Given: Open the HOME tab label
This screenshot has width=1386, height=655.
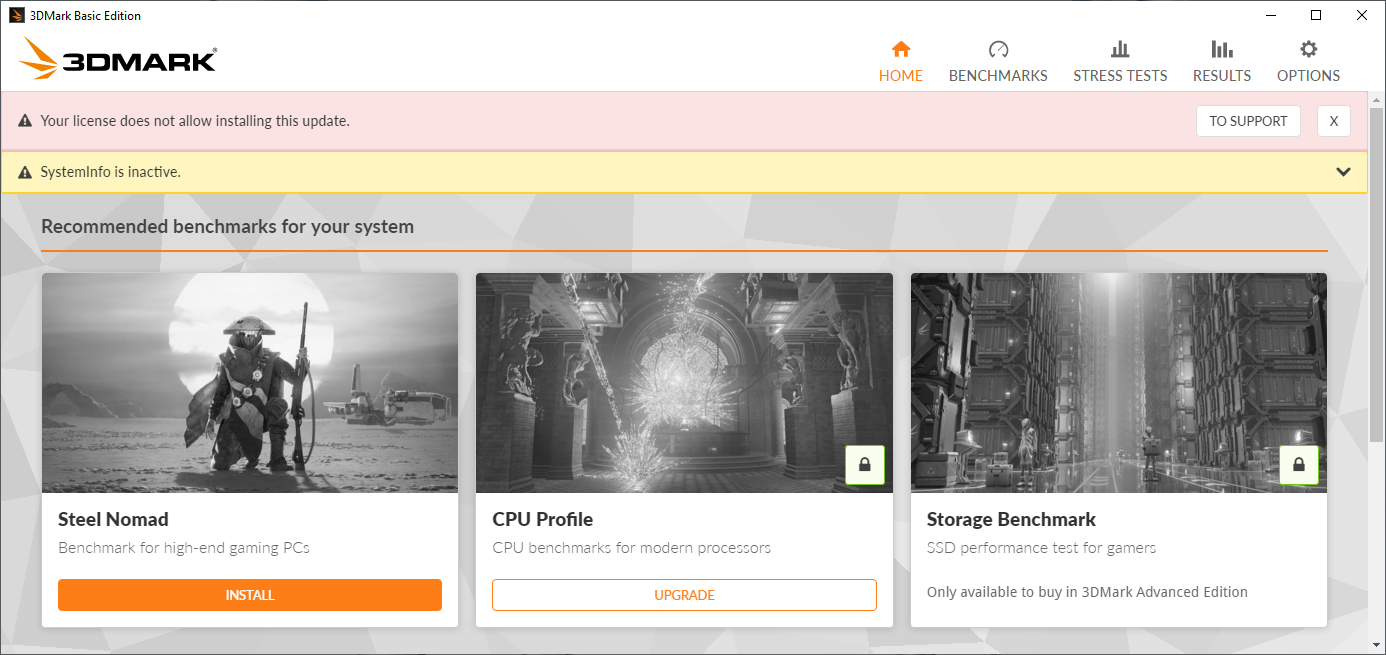Looking at the screenshot, I should pos(901,76).
